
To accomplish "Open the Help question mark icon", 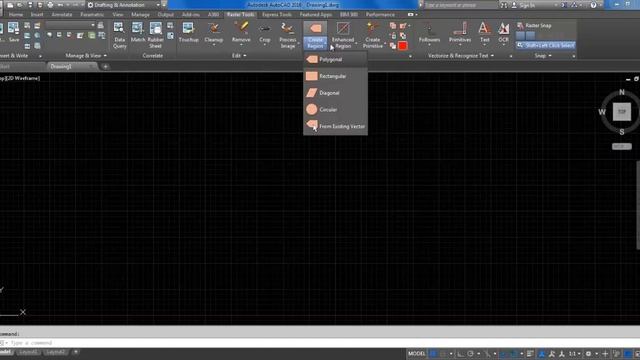I will 593,5.
